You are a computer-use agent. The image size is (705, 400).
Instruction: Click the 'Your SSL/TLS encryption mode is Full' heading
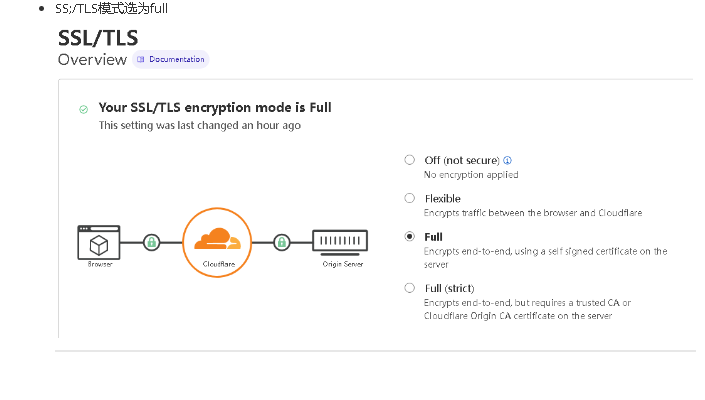[215, 107]
